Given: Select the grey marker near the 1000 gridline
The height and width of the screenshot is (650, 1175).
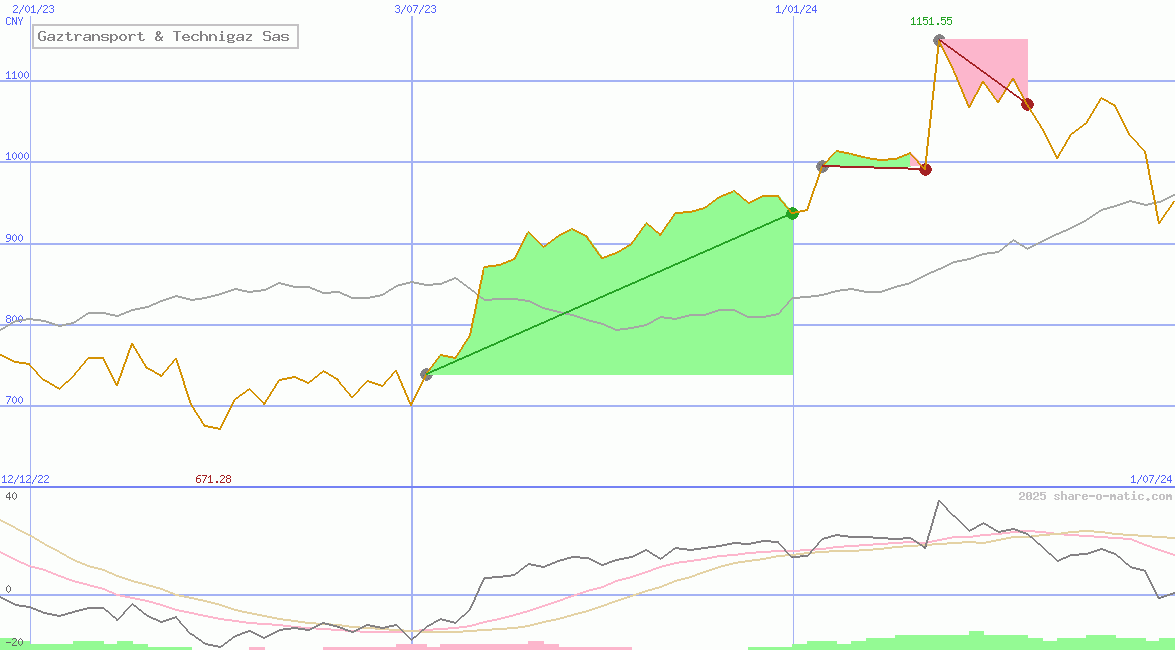Looking at the screenshot, I should point(822,166).
